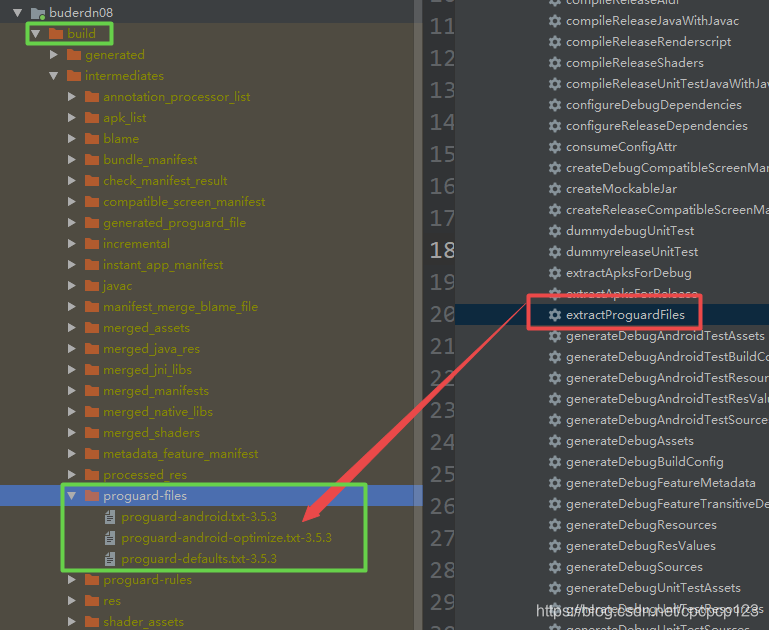Click gear icon of compileReleaseShaders
Screen dimensions: 769x630
[x=555, y=63]
